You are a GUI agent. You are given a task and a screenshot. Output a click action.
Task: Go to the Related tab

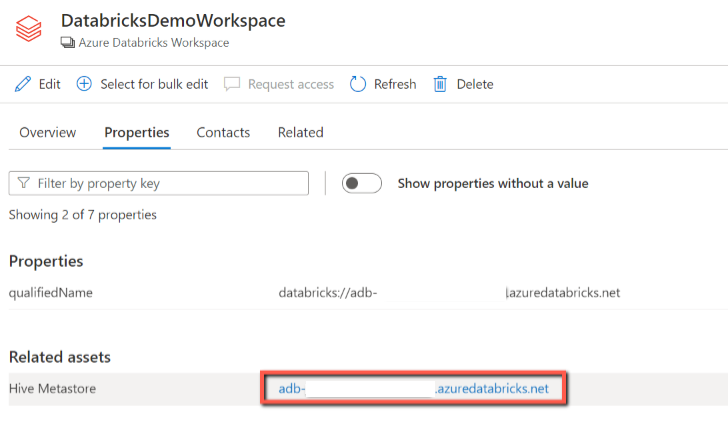click(x=300, y=132)
